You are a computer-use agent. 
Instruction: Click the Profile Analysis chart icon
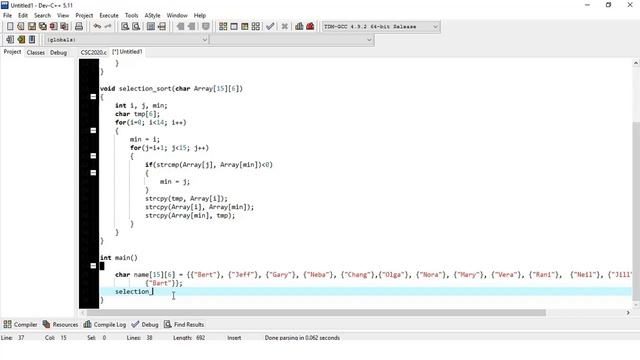(x=299, y=27)
